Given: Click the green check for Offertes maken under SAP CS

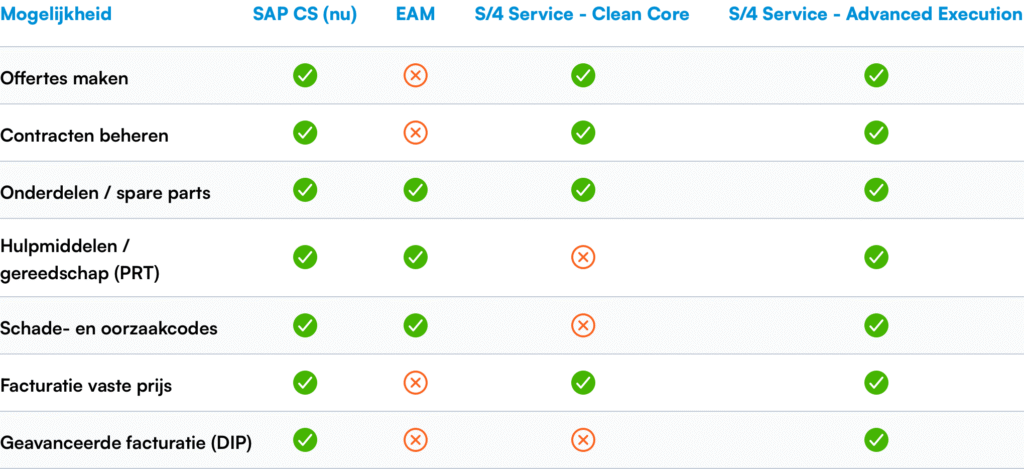Looking at the screenshot, I should [x=305, y=76].
